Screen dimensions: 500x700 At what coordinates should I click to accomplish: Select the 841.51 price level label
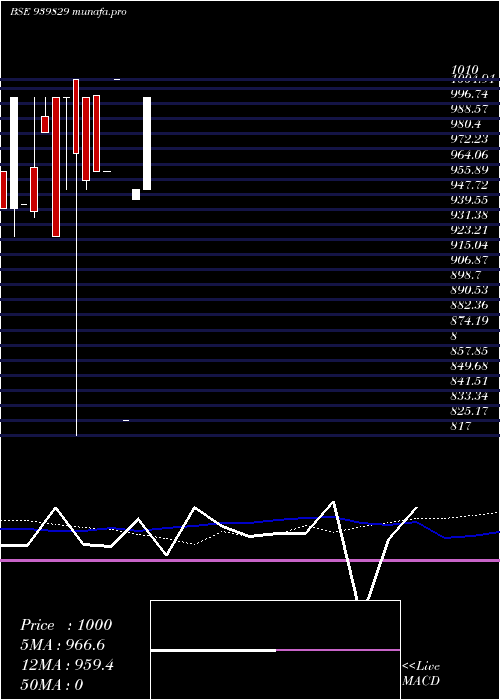[469, 382]
